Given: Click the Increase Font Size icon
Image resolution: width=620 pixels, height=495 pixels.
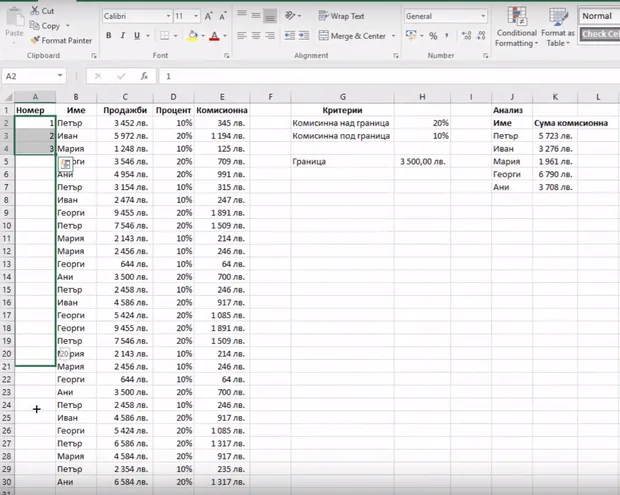Looking at the screenshot, I should pyautogui.click(x=208, y=16).
